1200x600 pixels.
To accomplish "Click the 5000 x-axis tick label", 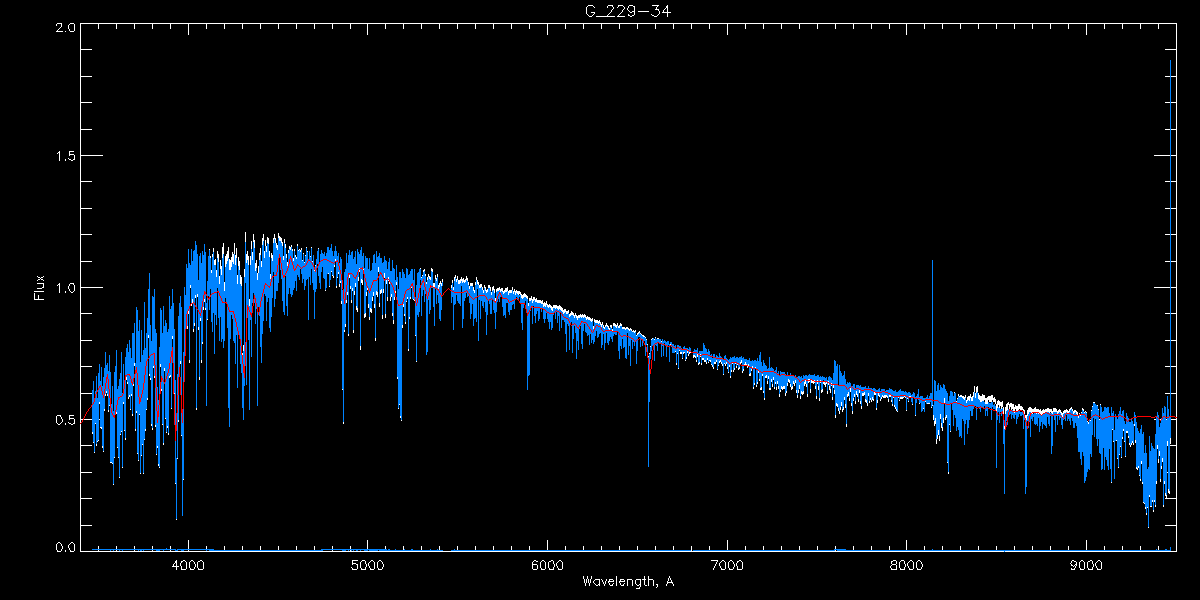I will coord(368,564).
